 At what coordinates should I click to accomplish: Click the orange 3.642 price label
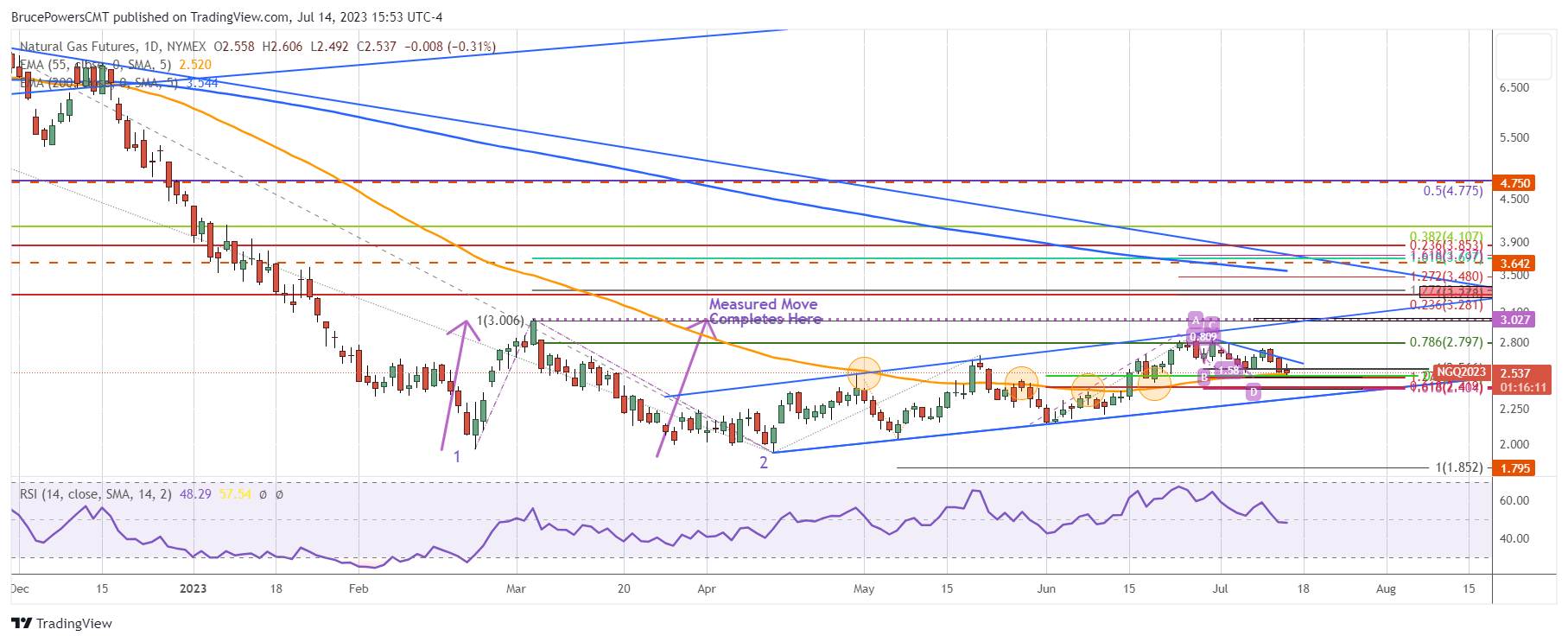pyautogui.click(x=1514, y=264)
